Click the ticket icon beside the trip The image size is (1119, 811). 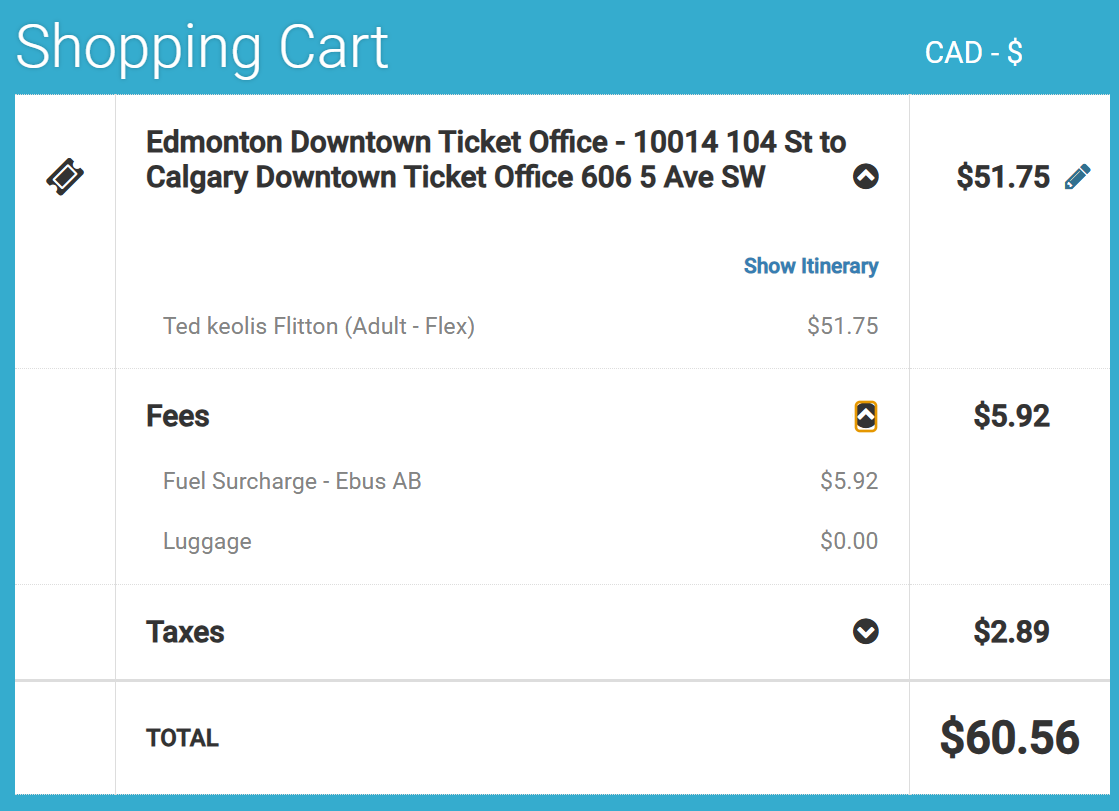click(x=65, y=178)
